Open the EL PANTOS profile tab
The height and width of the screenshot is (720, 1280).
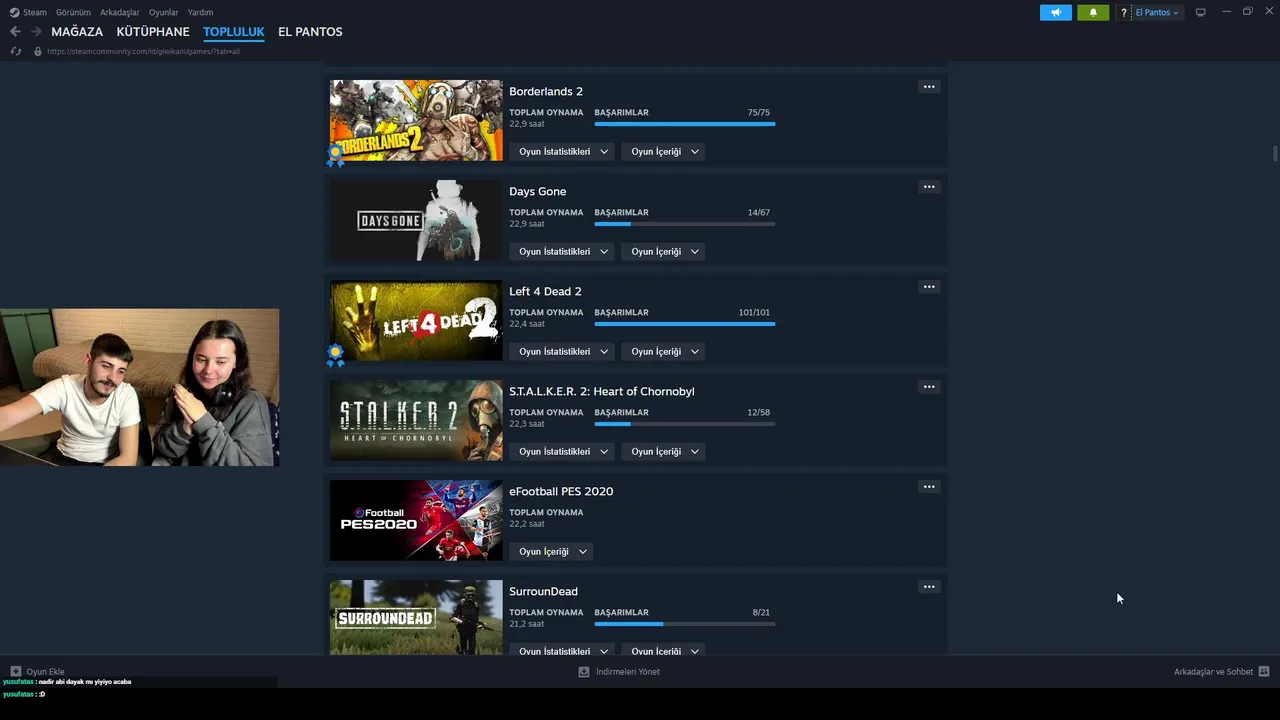[310, 32]
